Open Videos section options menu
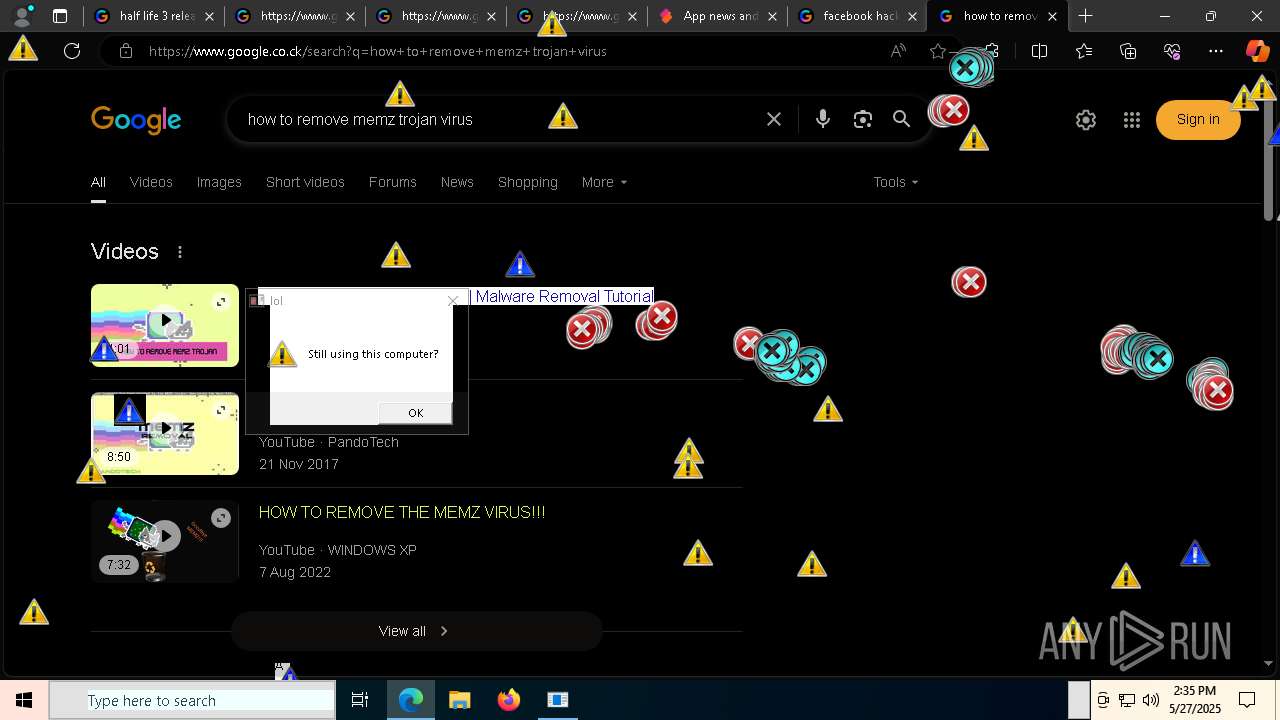The height and width of the screenshot is (720, 1280). [180, 252]
